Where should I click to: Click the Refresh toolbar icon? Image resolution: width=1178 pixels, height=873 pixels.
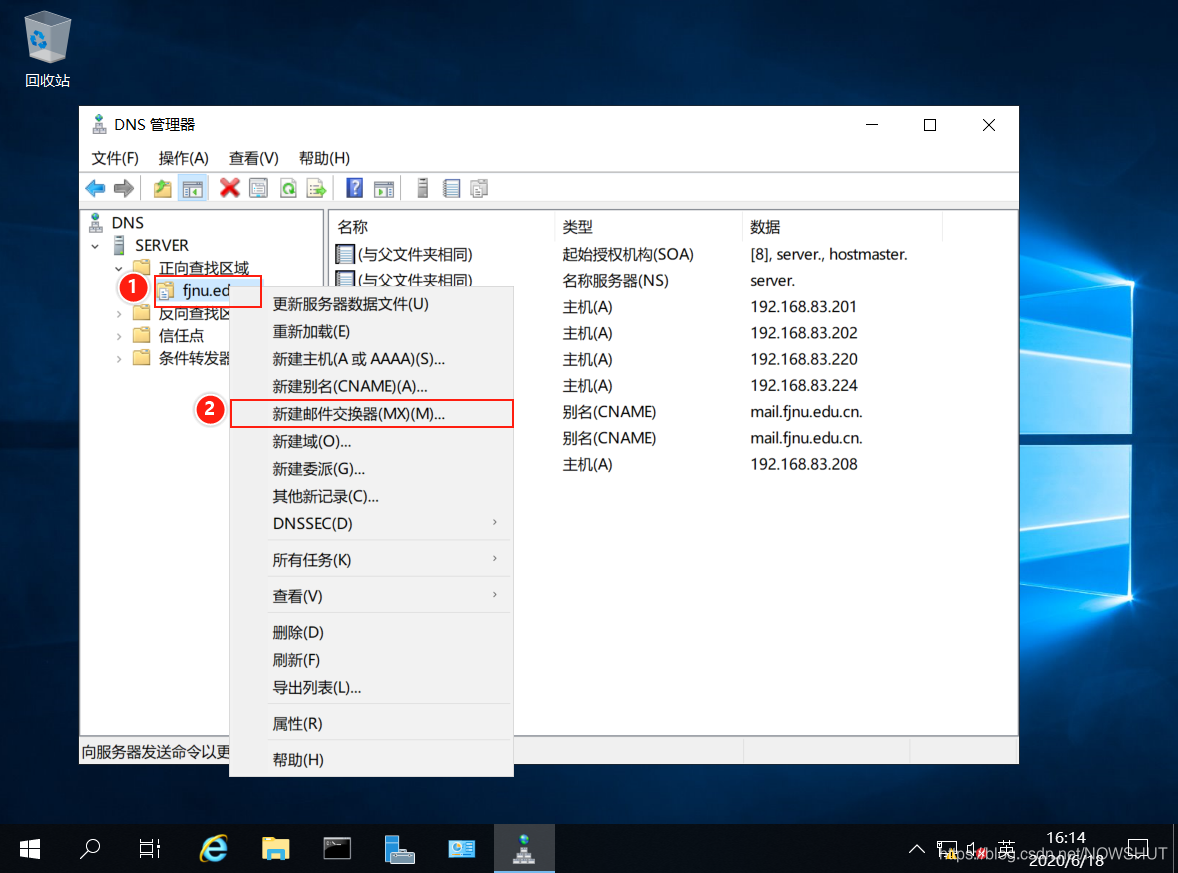(x=288, y=188)
